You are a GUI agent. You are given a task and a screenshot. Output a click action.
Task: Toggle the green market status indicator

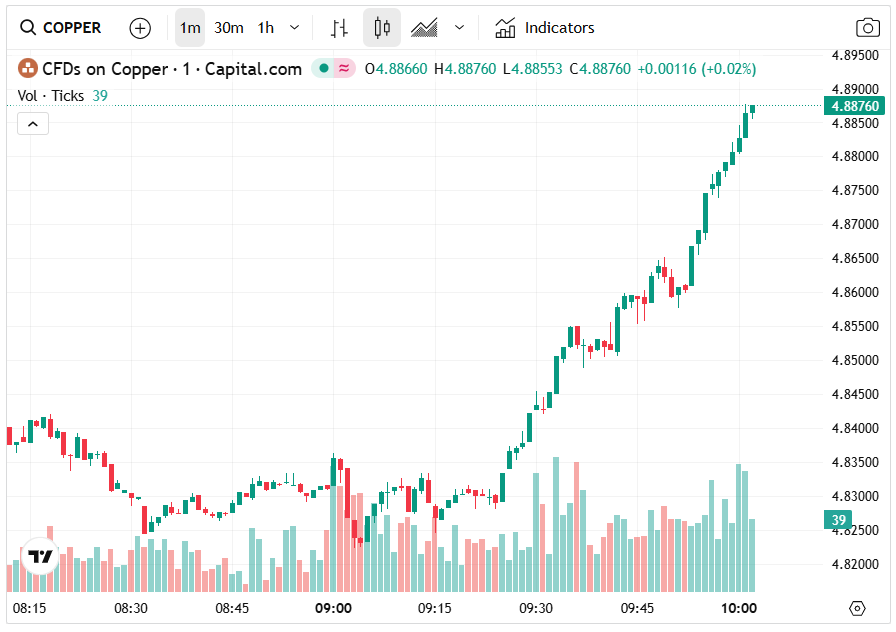pos(323,69)
